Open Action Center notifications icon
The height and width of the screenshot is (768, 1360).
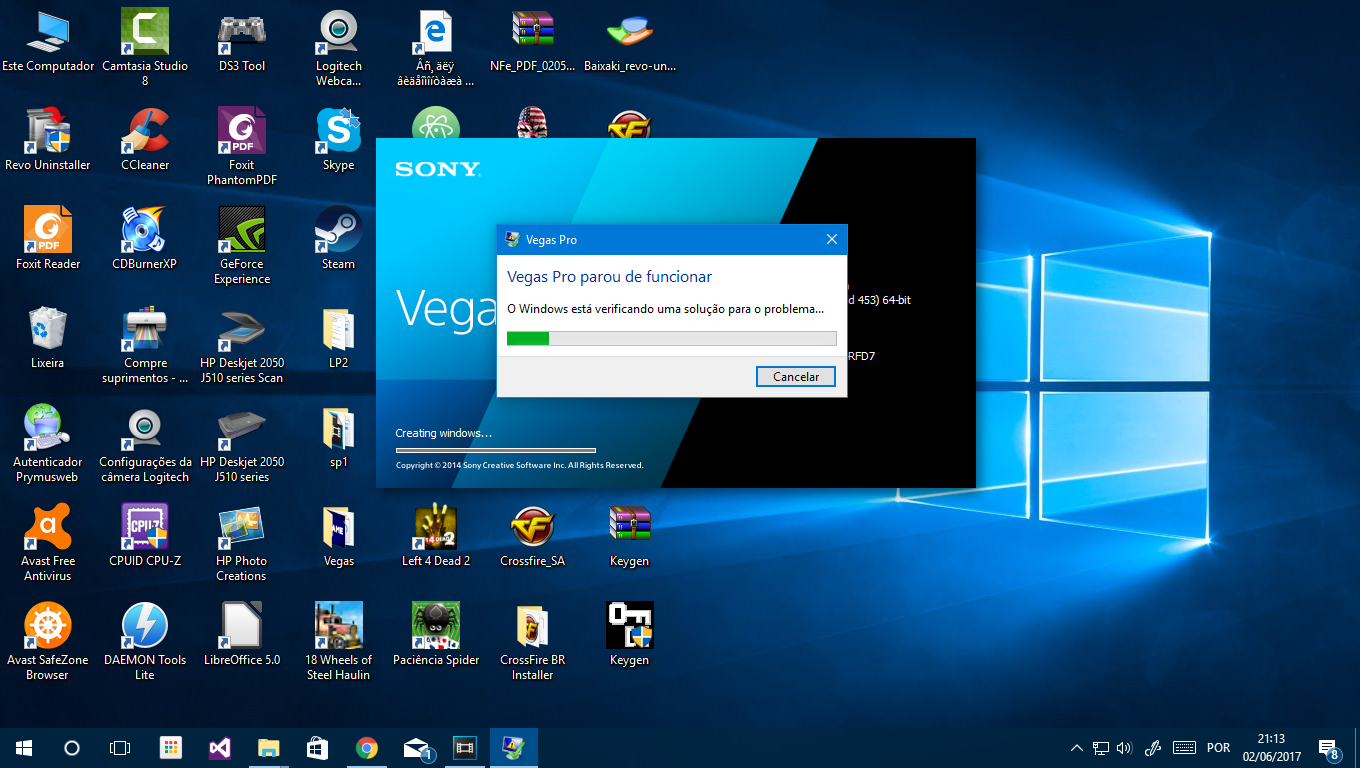(1328, 748)
